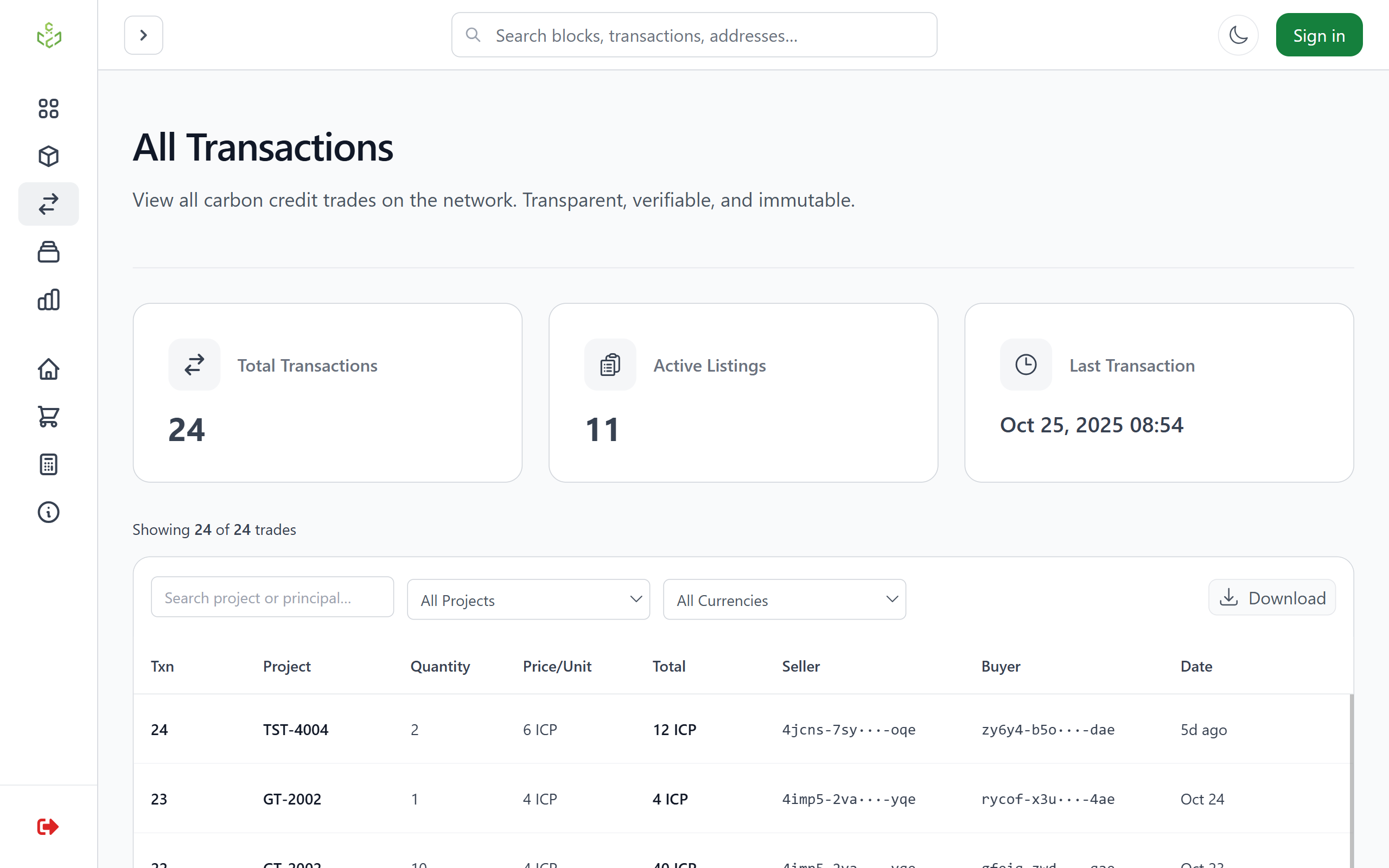Viewport: 1389px width, 868px height.
Task: Click the red logout icon
Action: coord(48,827)
